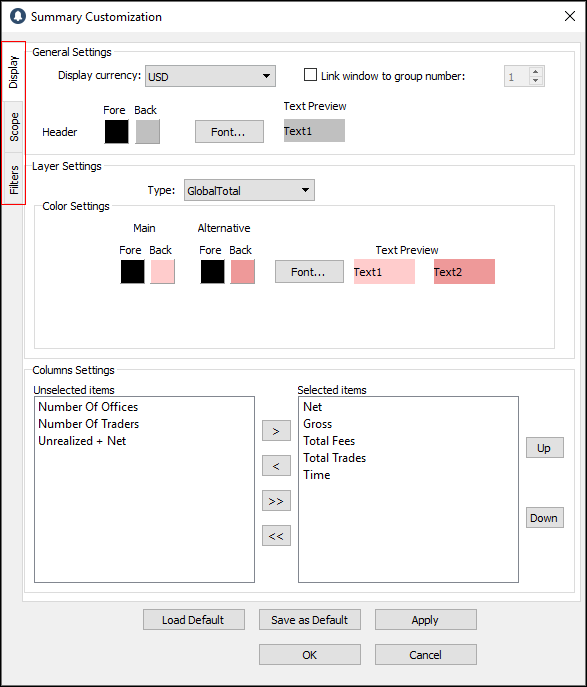Select Total Fees in Selected items list
The width and height of the screenshot is (587, 687).
coord(329,441)
